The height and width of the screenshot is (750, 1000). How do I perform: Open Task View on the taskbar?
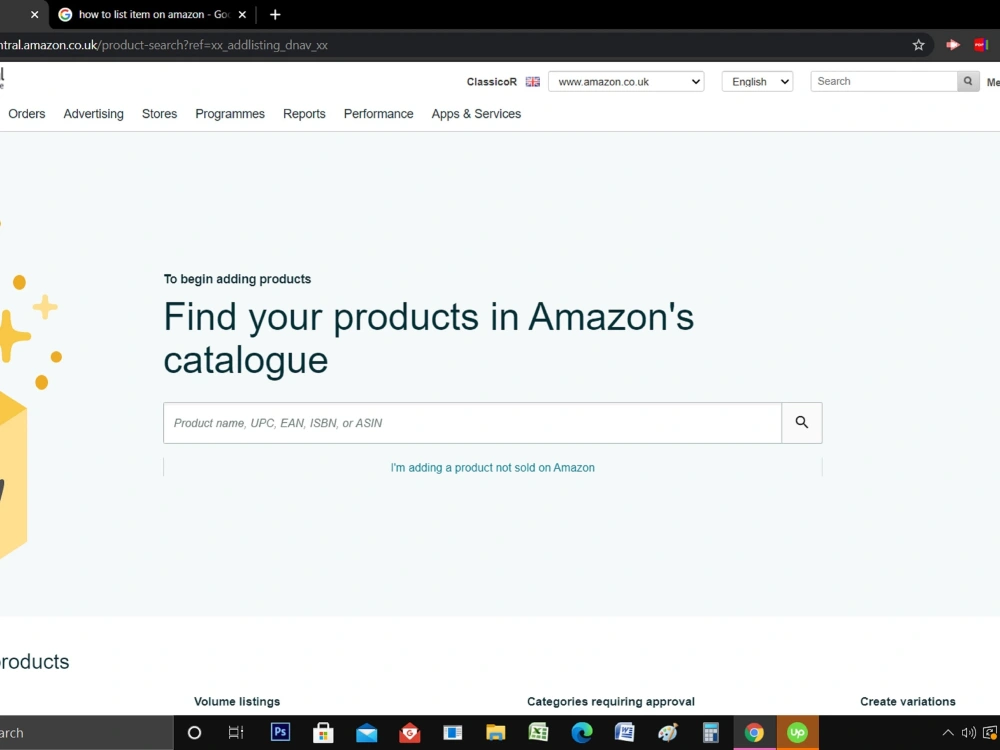236,733
